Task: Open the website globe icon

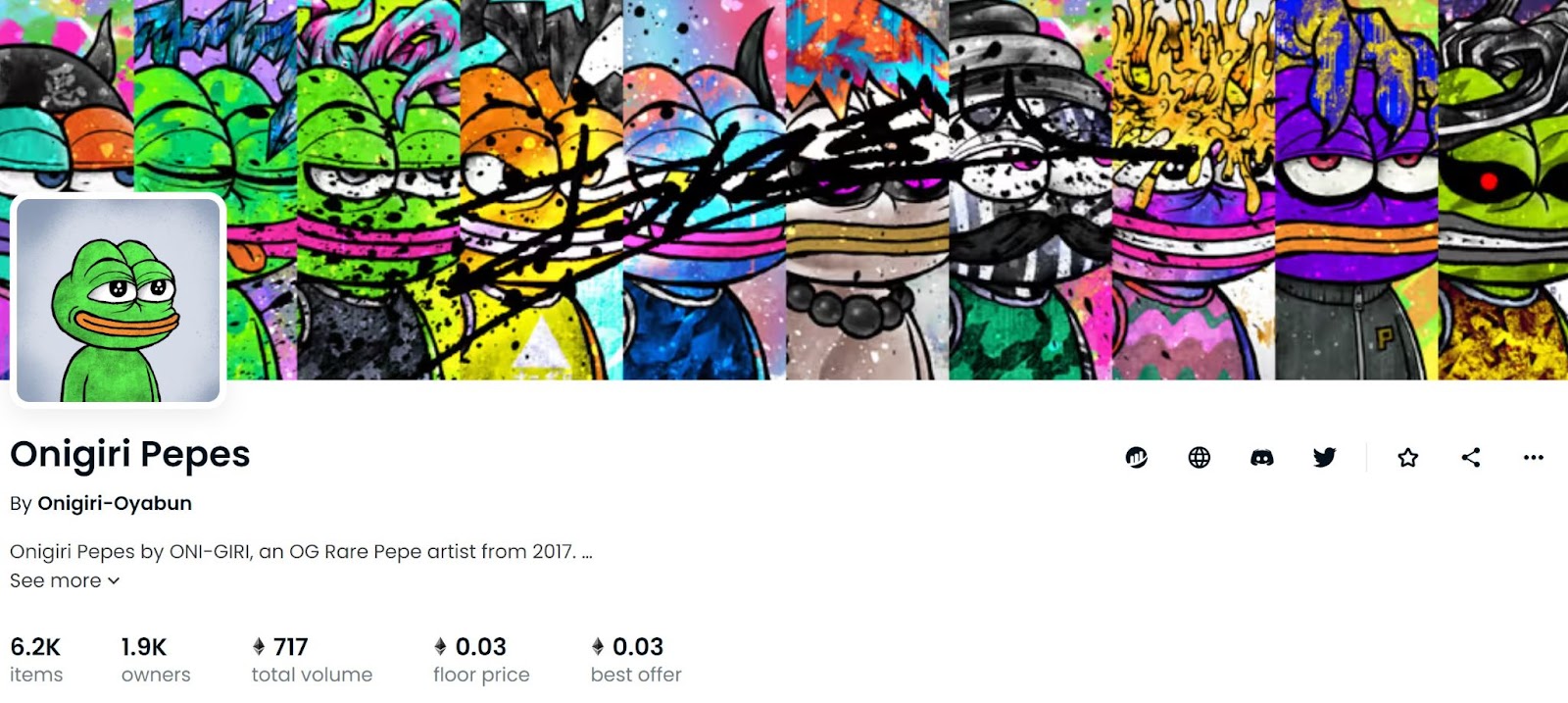Action: coord(1200,457)
